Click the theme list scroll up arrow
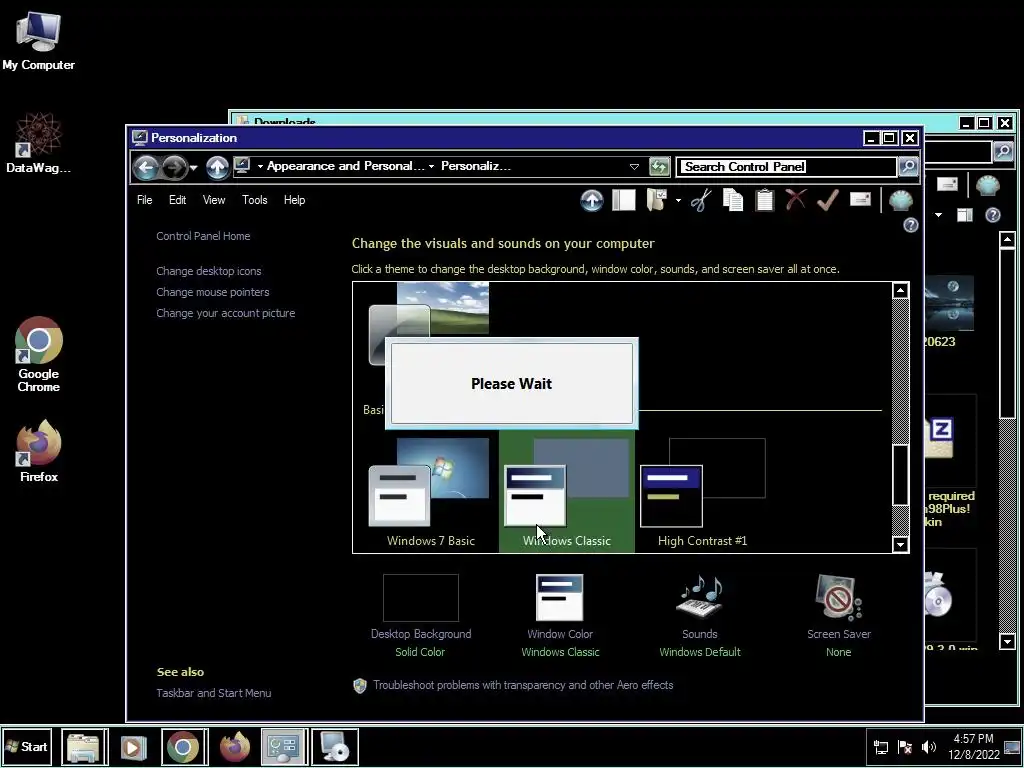The image size is (1024, 768). click(x=901, y=291)
